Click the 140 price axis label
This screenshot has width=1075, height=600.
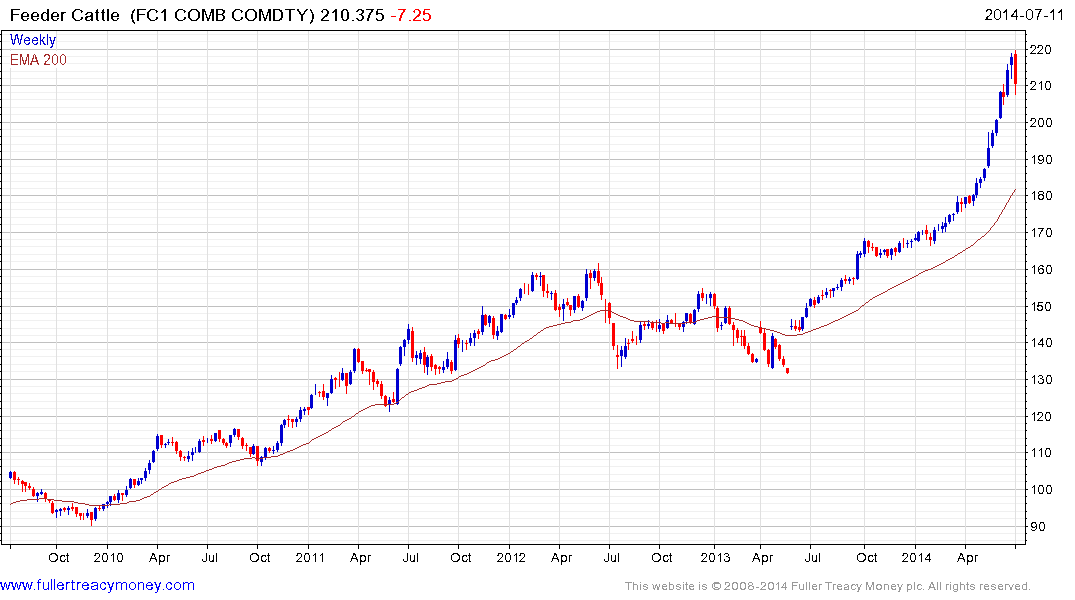(x=1040, y=342)
